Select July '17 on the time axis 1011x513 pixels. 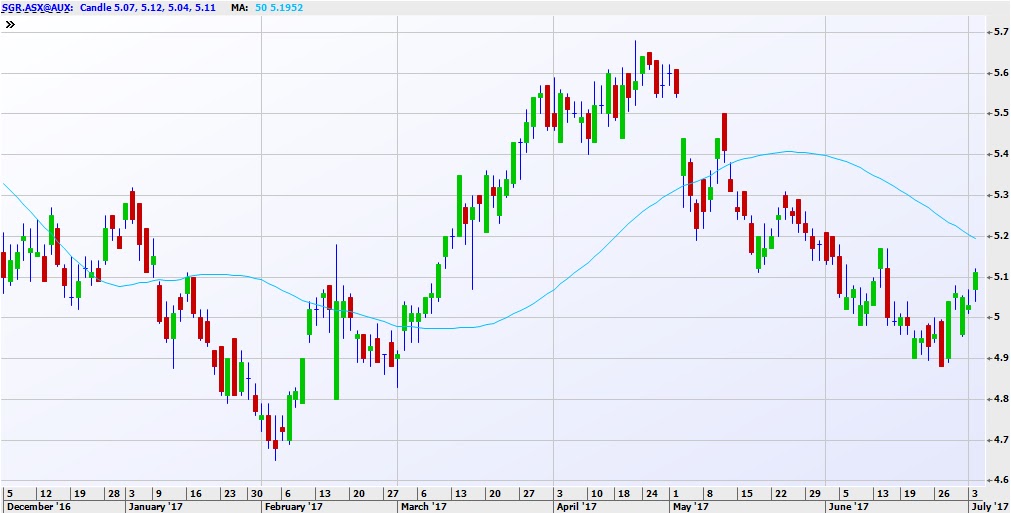point(990,507)
